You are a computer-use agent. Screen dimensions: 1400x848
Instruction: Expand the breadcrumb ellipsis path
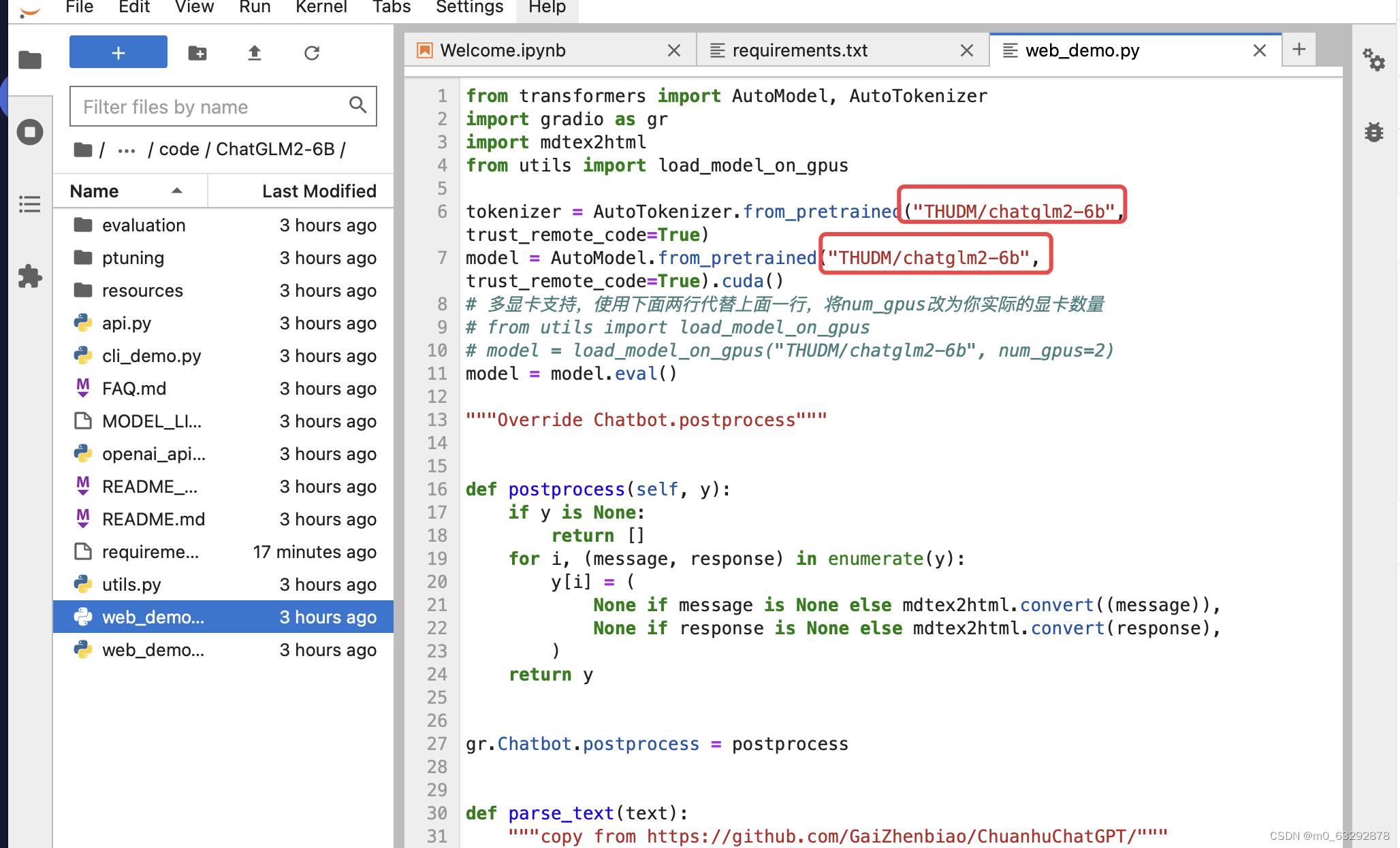(127, 150)
